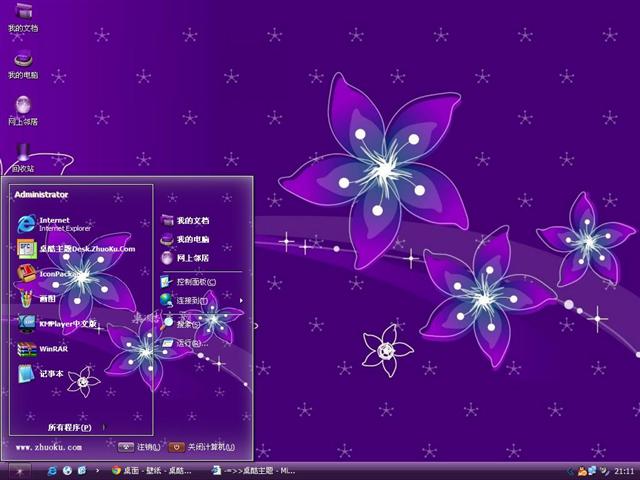Screen dimensions: 640x480
Task: Click the tray icon beside the clock
Action: pyautogui.click(x=604, y=471)
